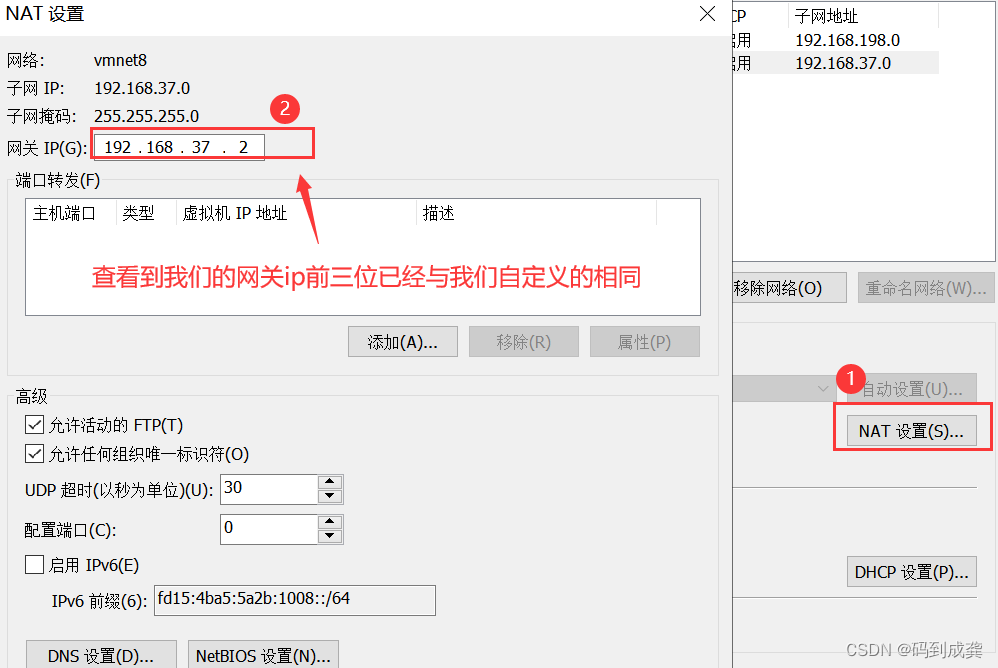
Task: Click inside the 网关 IP address field
Action: coord(178,145)
